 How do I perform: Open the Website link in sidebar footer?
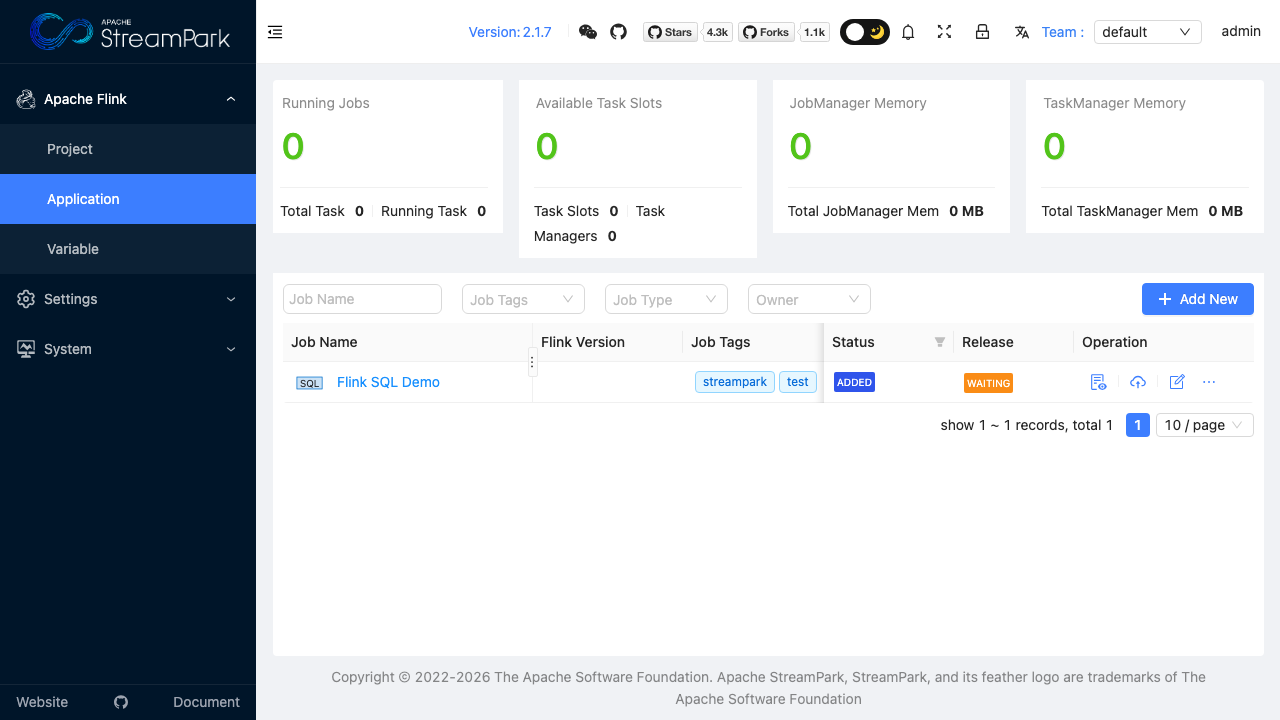point(42,702)
